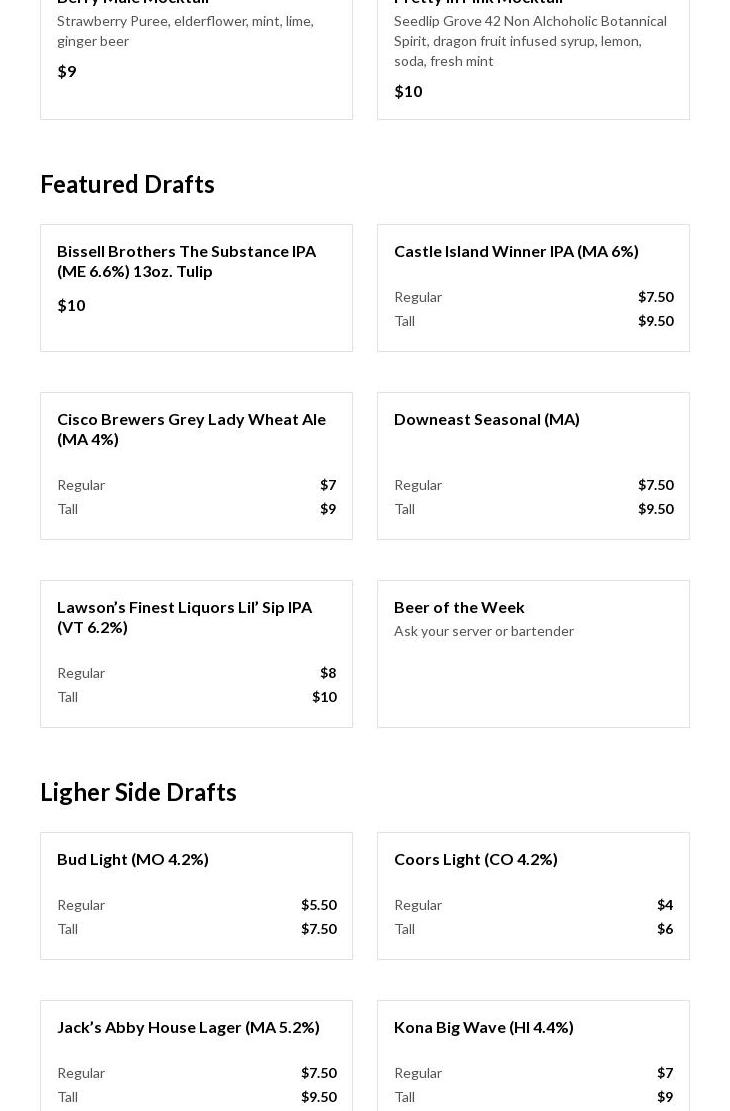Open Castle Island Winner IPA card

click(516, 251)
